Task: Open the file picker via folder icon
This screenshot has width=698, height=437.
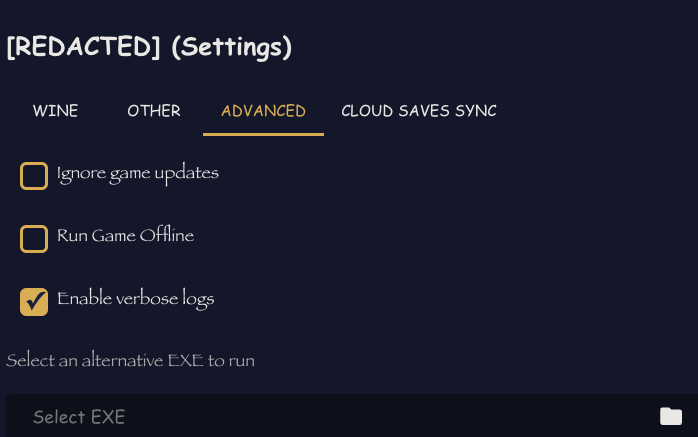Action: [x=671, y=416]
